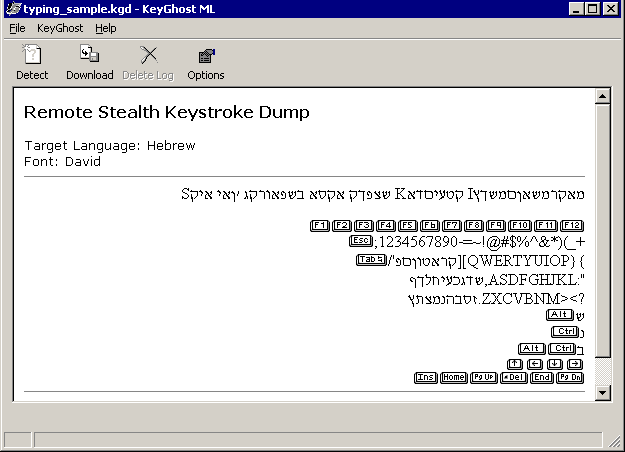
Task: Click the F8 key glyph
Action: [474, 226]
